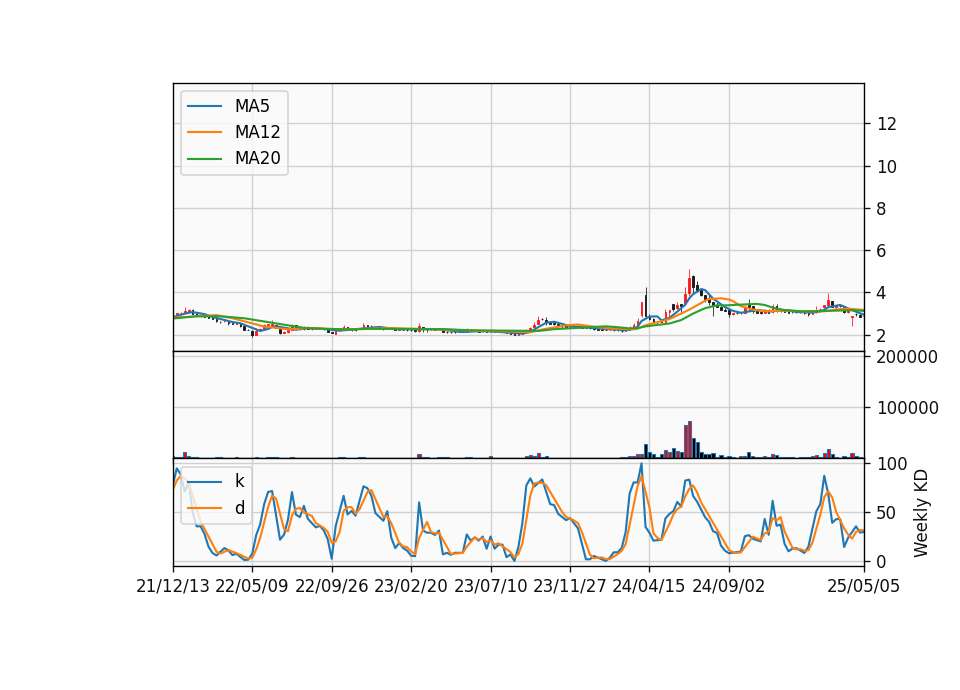Click the price axis value 10

pyautogui.click(x=887, y=167)
